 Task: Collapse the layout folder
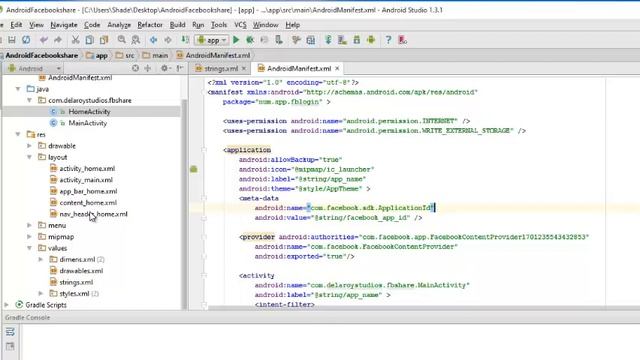click(x=29, y=157)
